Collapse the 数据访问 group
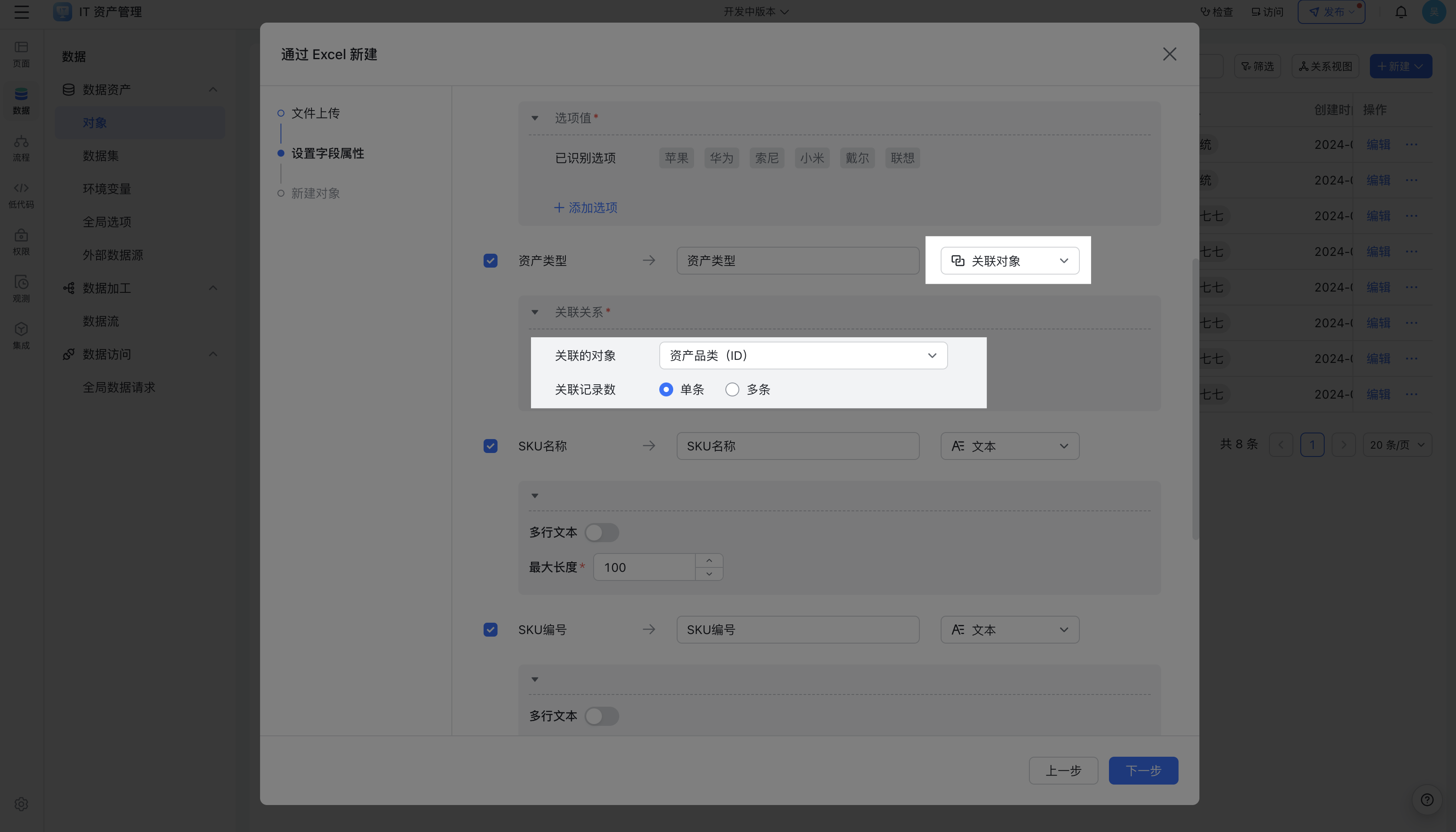The width and height of the screenshot is (1456, 832). tap(212, 354)
